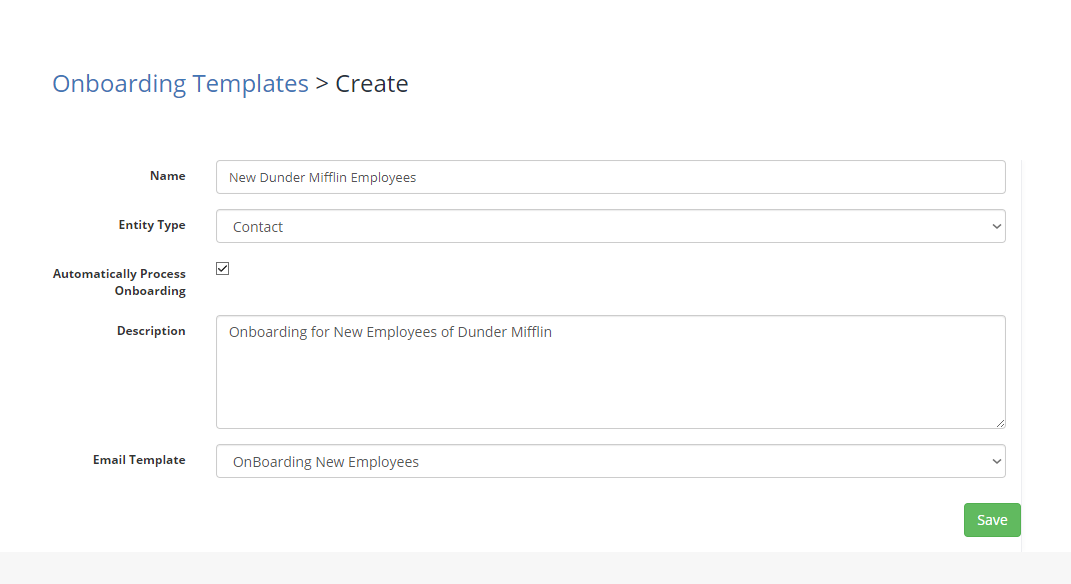Click the text Onboarding for New Employees
This screenshot has width=1071, height=584.
tap(333, 332)
